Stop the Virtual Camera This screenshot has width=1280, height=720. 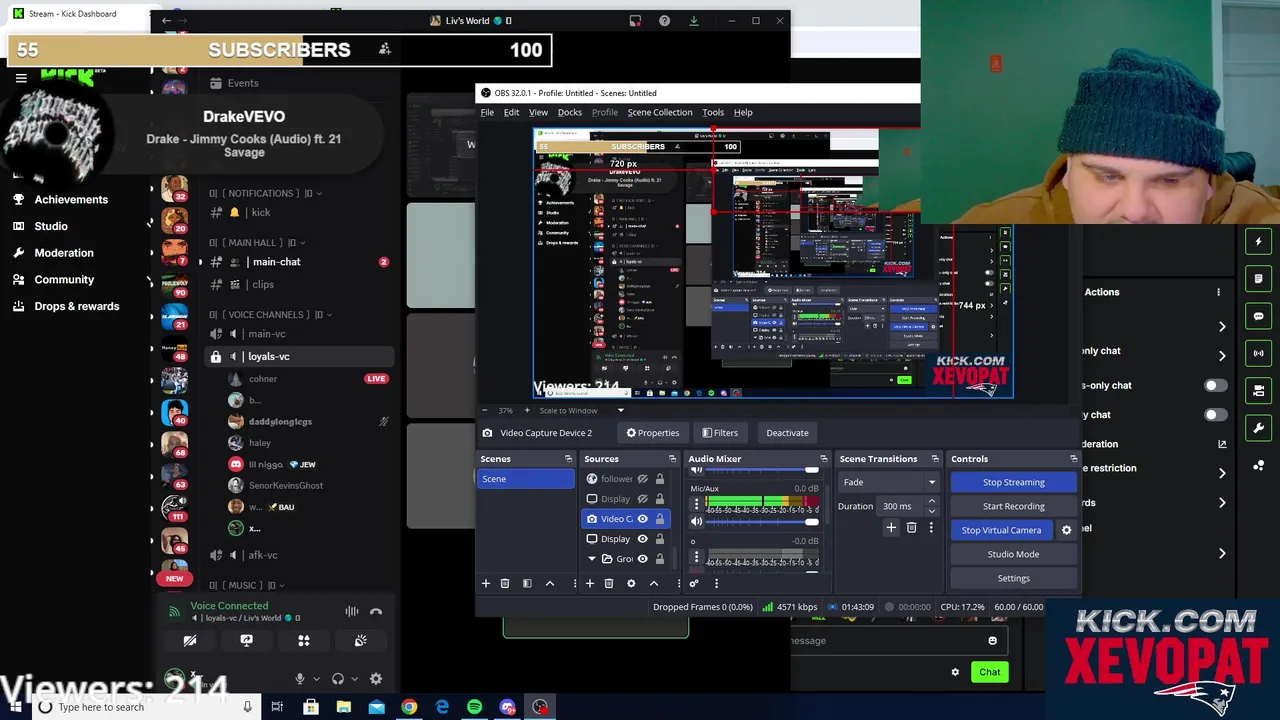[1001, 530]
